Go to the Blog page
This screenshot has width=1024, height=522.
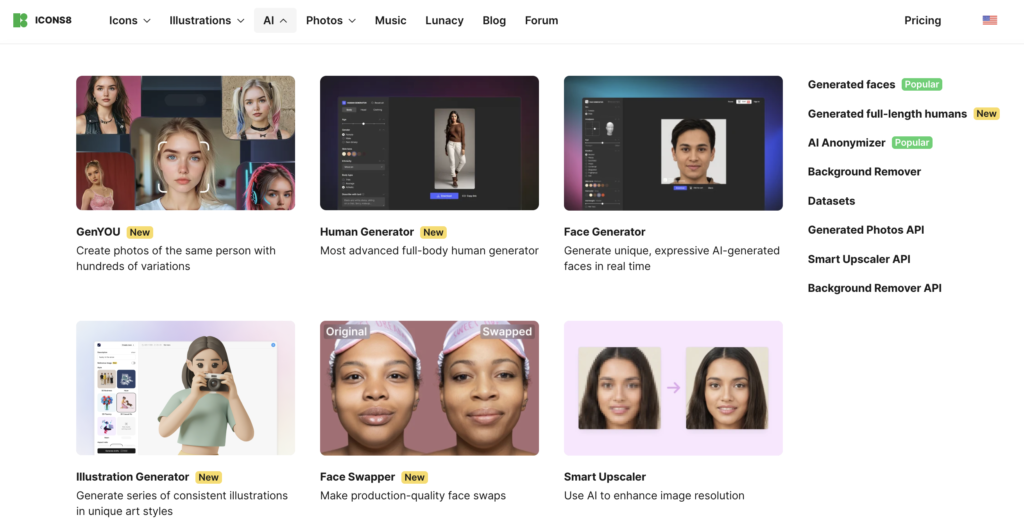(494, 20)
